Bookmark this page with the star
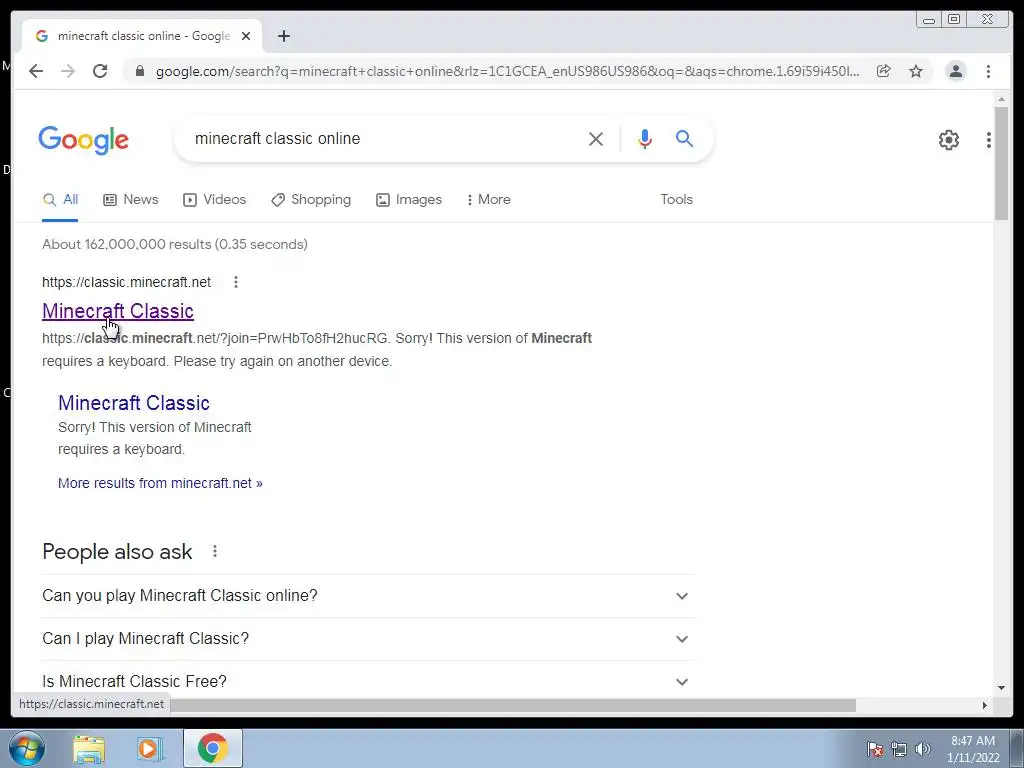This screenshot has width=1024, height=768. [x=916, y=71]
